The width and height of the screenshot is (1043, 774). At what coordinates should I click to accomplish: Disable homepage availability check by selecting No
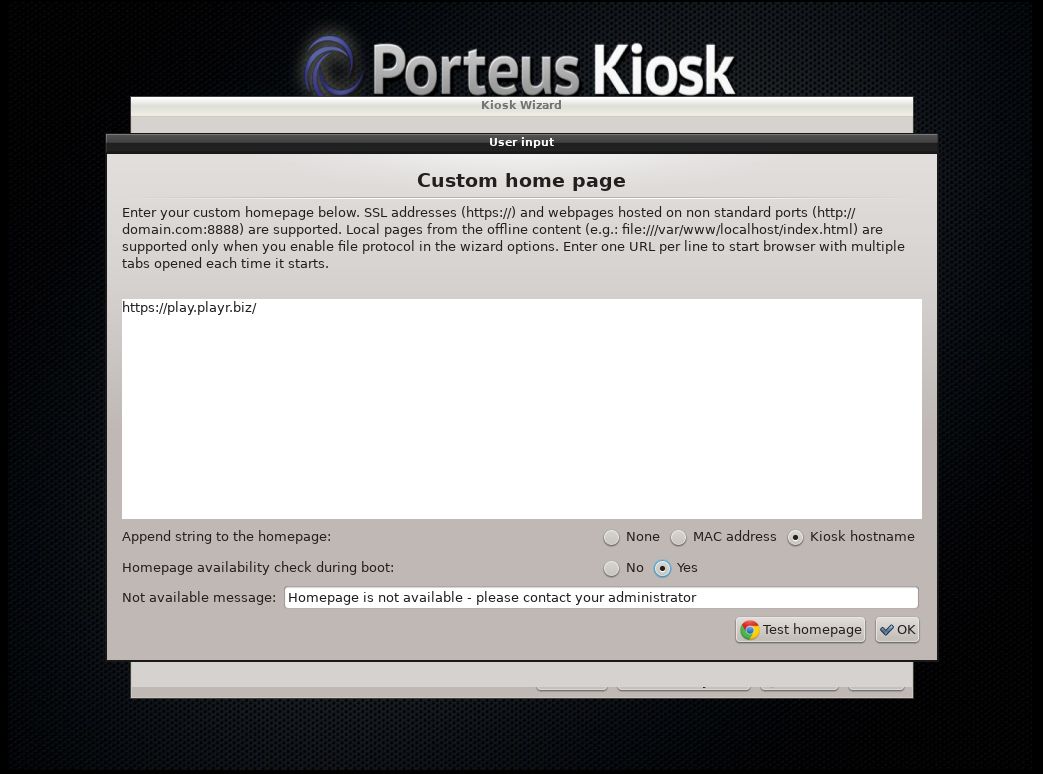[611, 568]
